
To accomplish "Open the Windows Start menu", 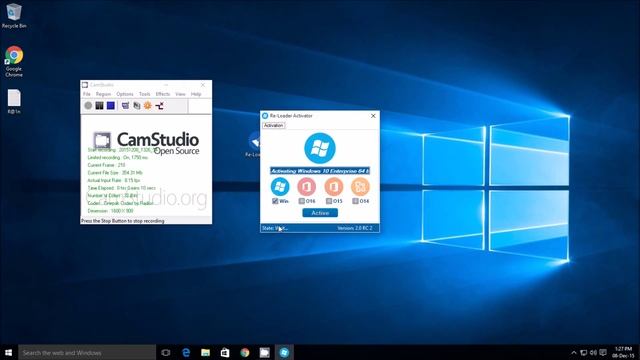I will (x=9, y=352).
